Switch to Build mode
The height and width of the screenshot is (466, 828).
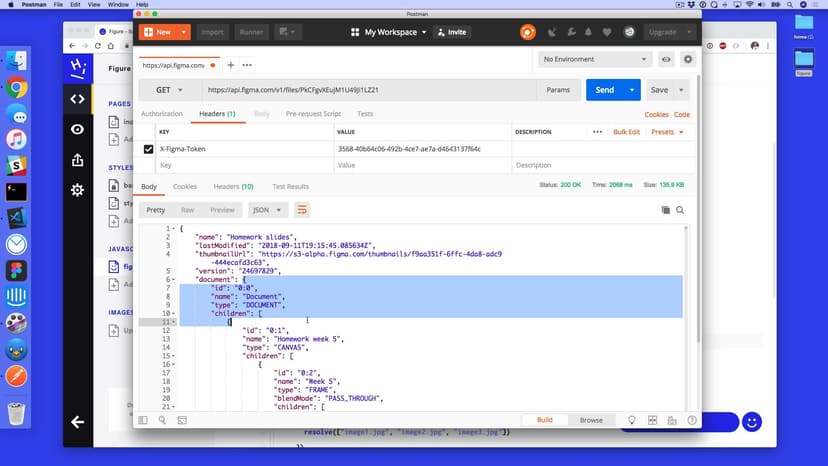(544, 420)
